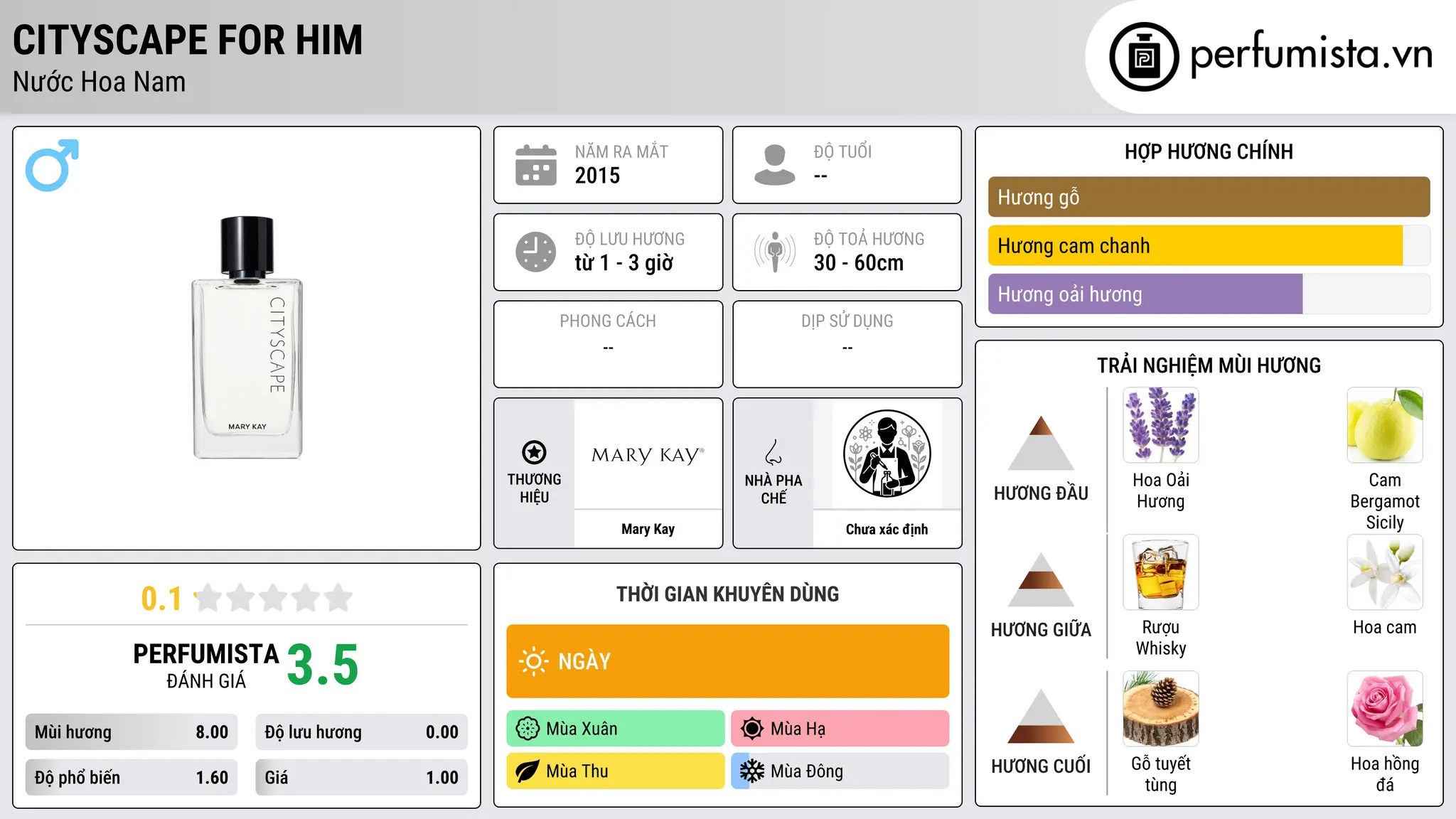Screen dimensions: 1456x819
Task: Click the Thời gian khuyên dùng heading
Action: coord(727,594)
